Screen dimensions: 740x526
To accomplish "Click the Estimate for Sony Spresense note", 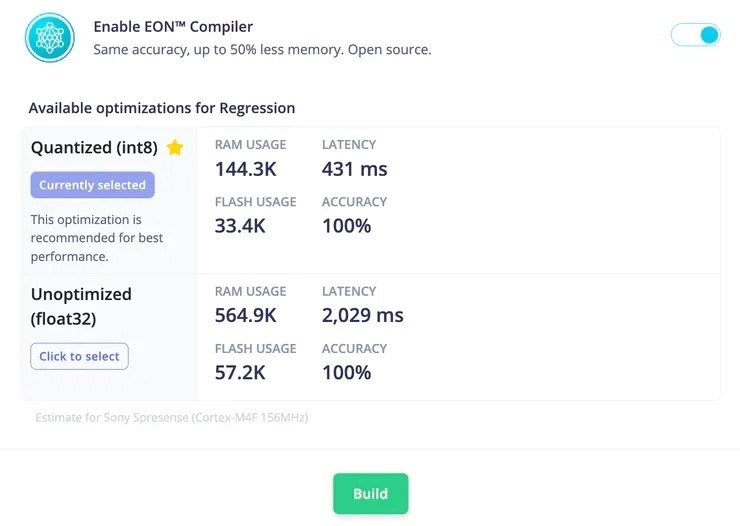I will coord(172,417).
